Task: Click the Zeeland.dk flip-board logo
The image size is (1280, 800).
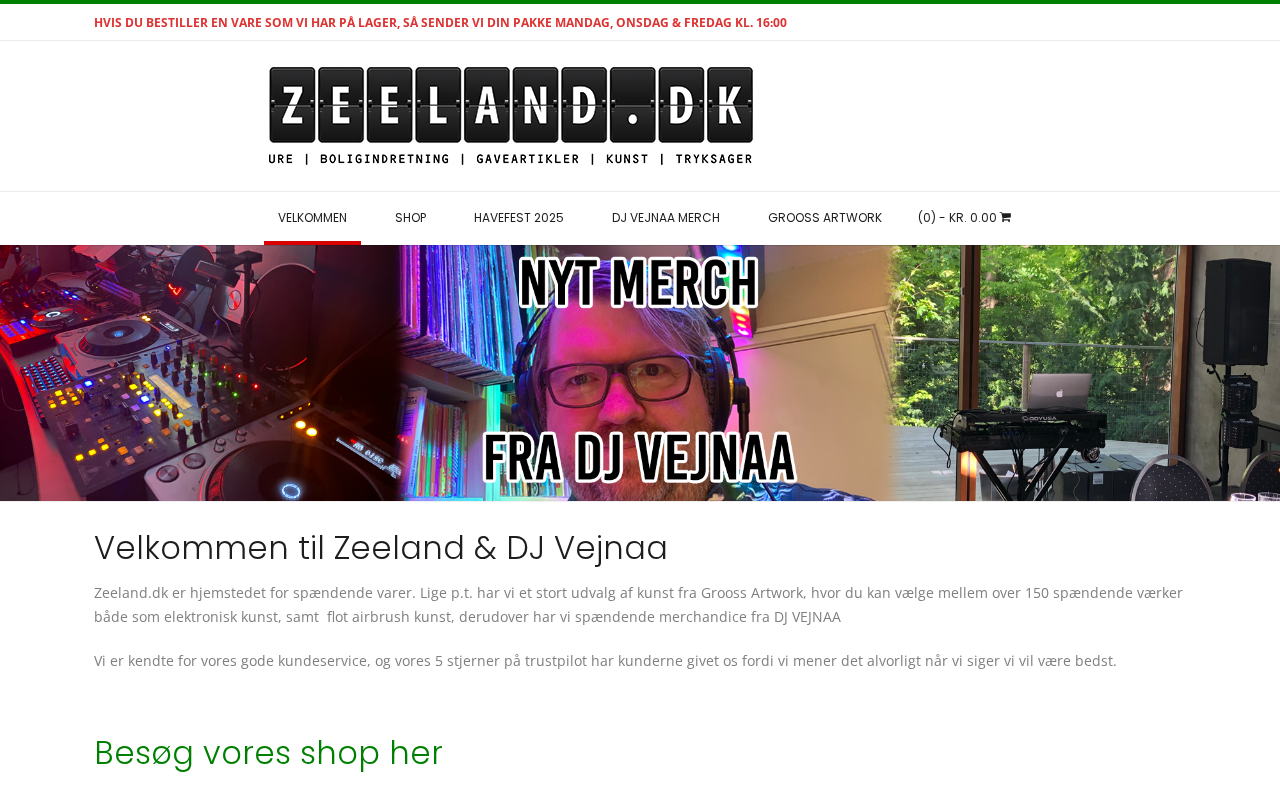Action: pyautogui.click(x=511, y=105)
